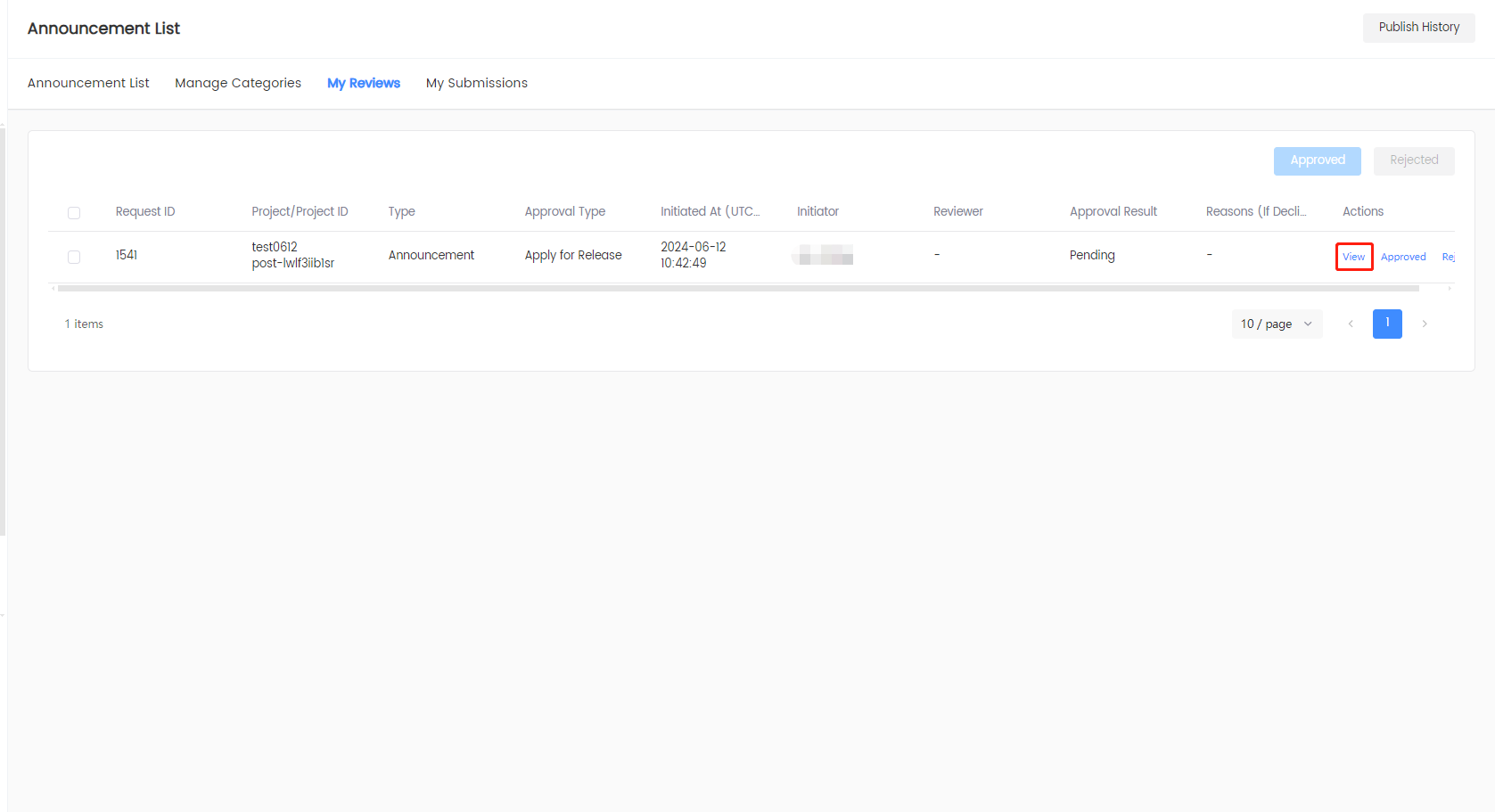Select page 1 in pagination

point(1387,324)
